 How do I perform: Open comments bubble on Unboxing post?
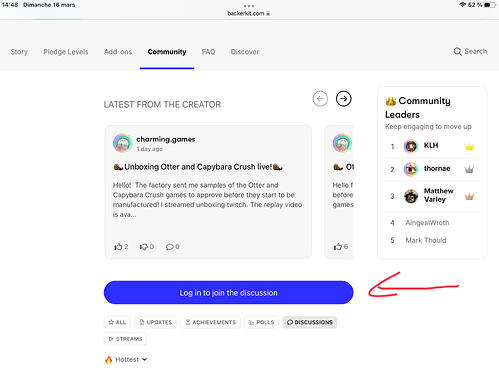pyautogui.click(x=169, y=247)
